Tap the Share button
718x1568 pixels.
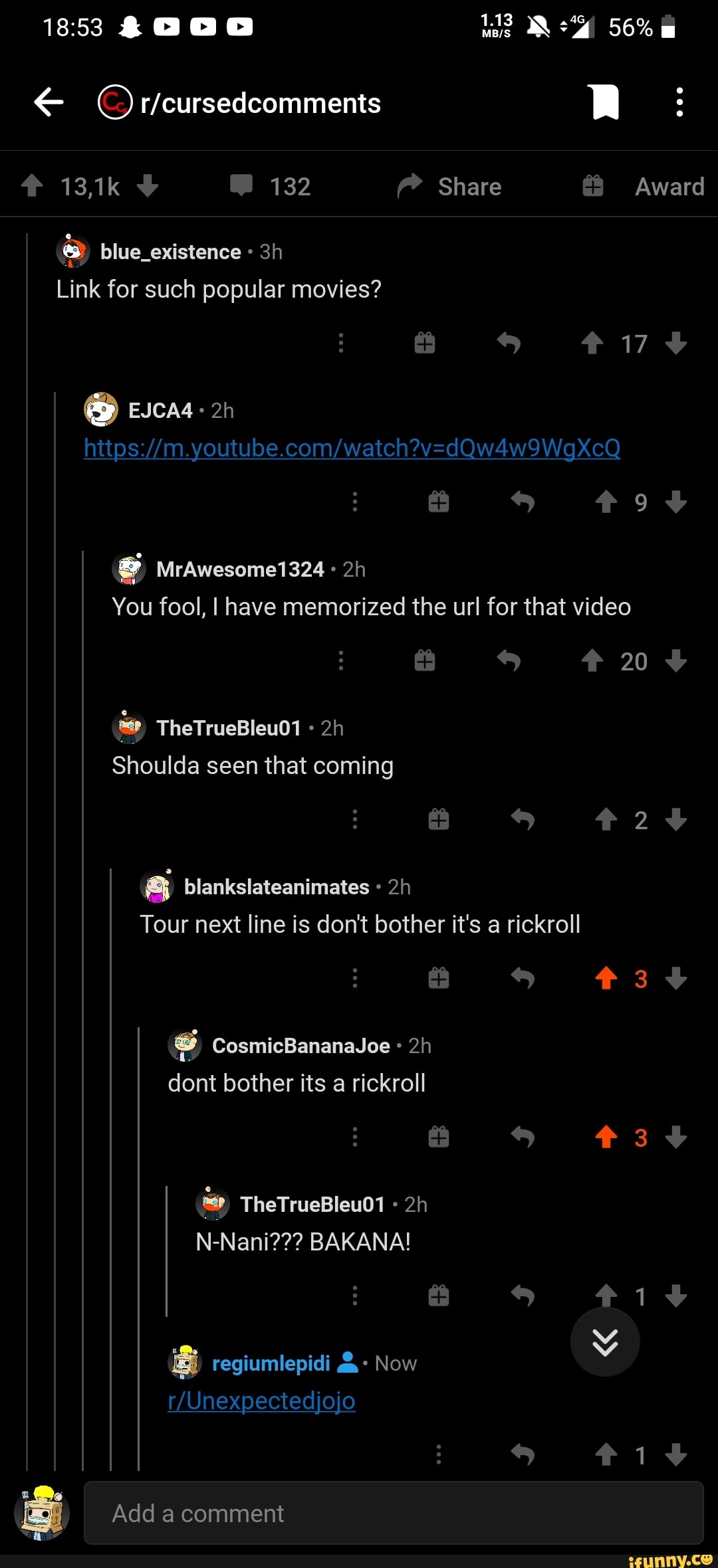point(449,187)
